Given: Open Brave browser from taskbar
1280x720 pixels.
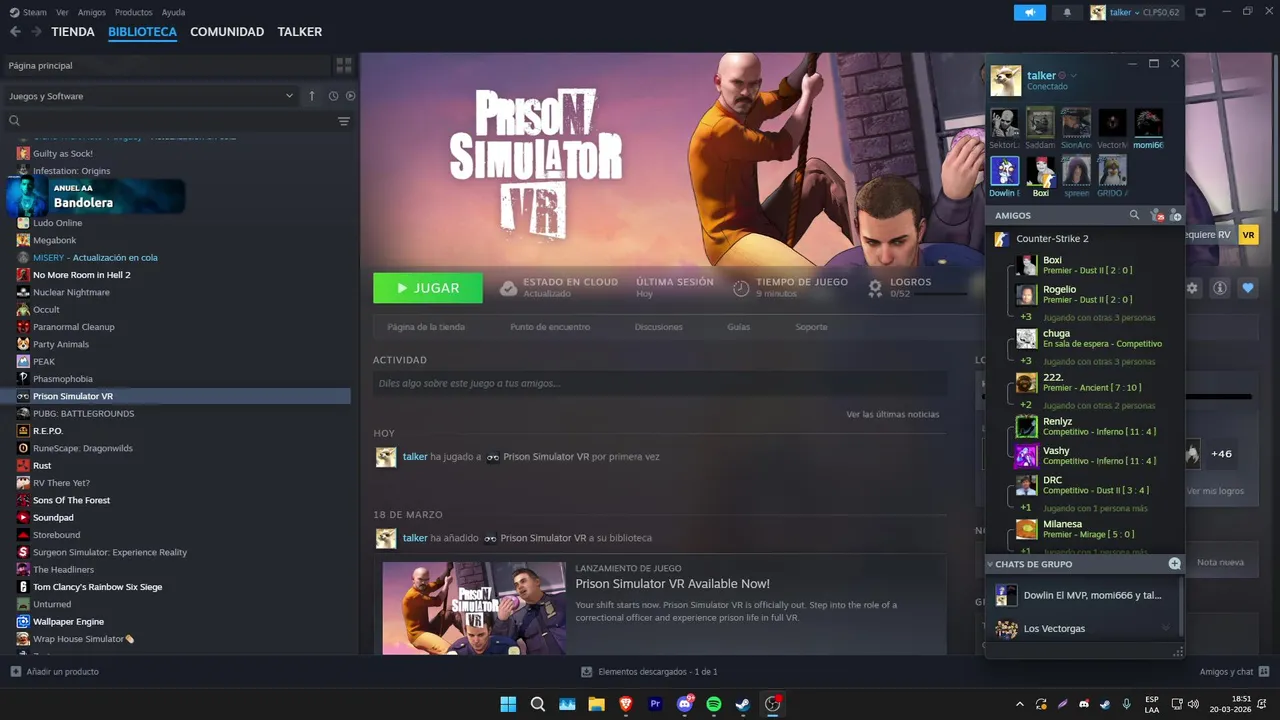Looking at the screenshot, I should point(626,704).
